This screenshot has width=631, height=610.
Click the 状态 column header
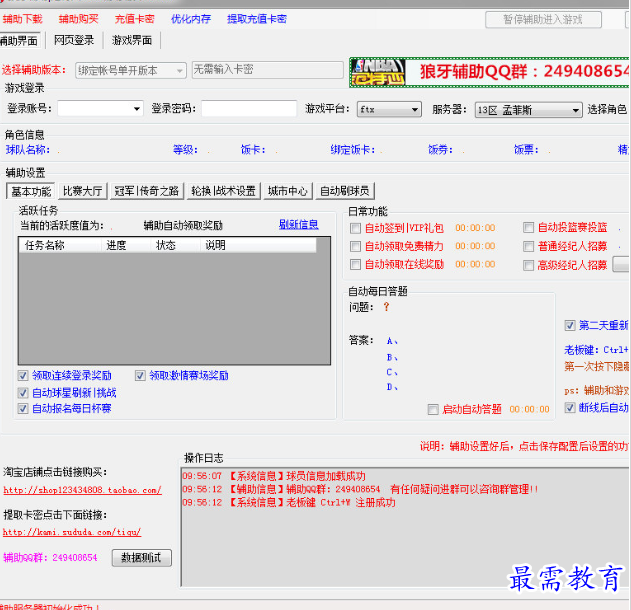(175, 245)
